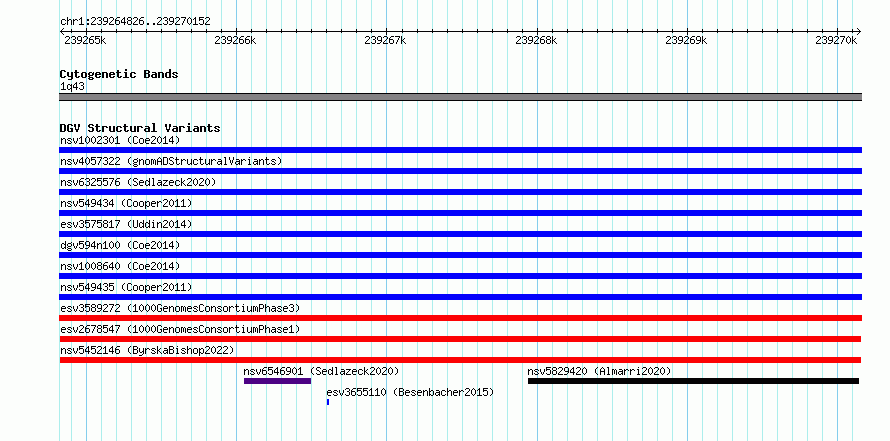Select the dgv594n100 blue variant bar
Image resolution: width=890 pixels, height=441 pixels.
click(x=460, y=255)
